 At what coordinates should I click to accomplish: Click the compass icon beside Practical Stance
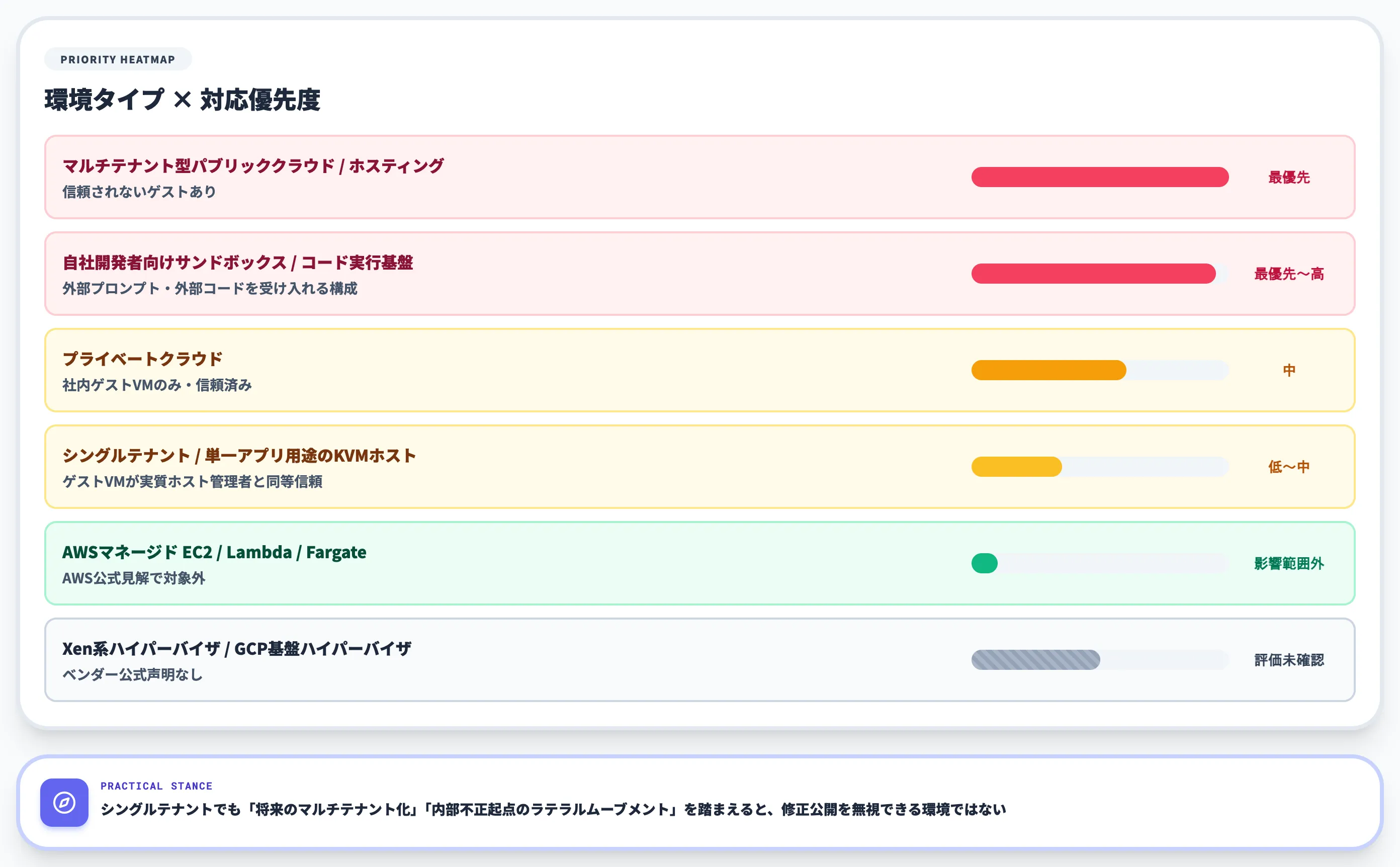(64, 802)
